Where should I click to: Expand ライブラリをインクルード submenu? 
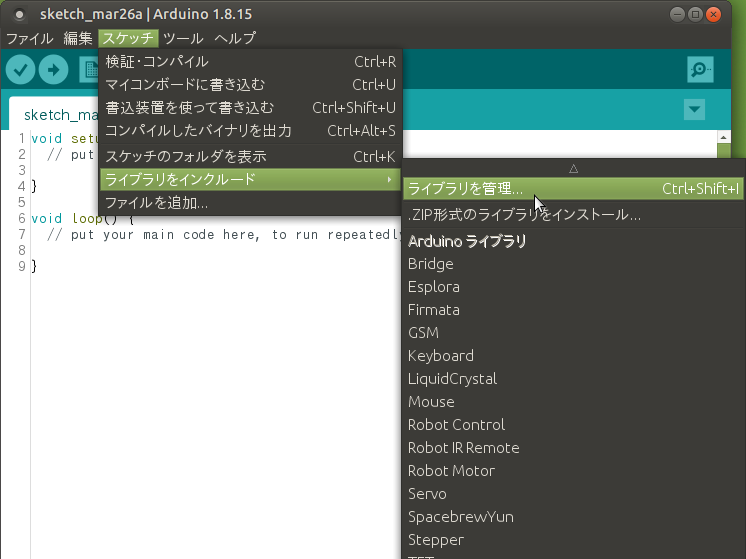click(250, 179)
